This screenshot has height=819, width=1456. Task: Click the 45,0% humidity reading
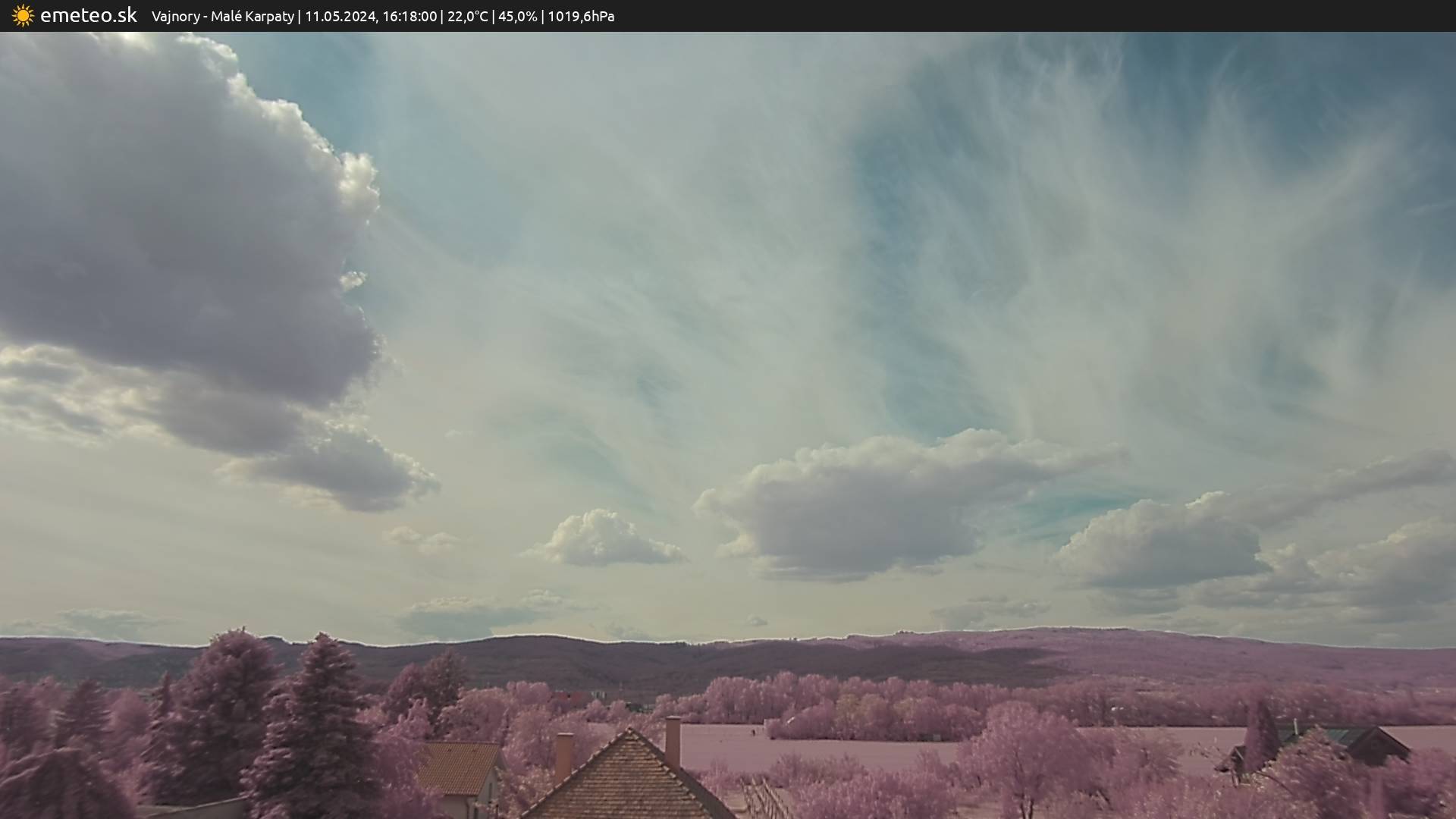[x=517, y=16]
